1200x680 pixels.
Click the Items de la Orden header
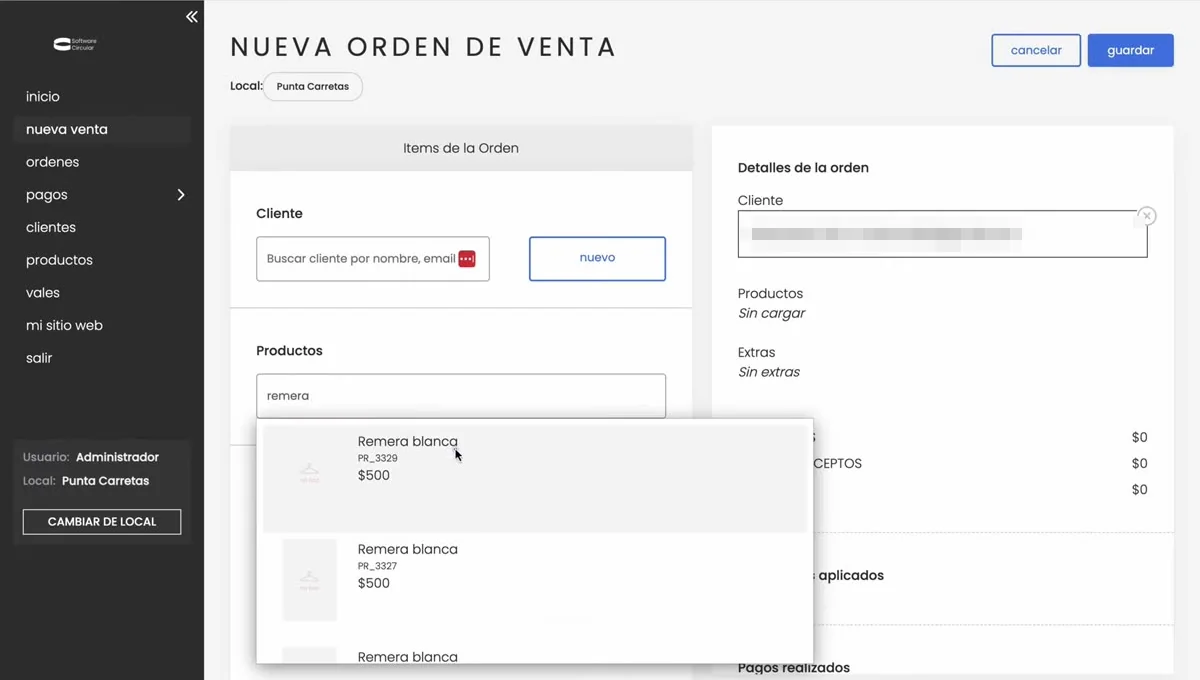pyautogui.click(x=461, y=148)
